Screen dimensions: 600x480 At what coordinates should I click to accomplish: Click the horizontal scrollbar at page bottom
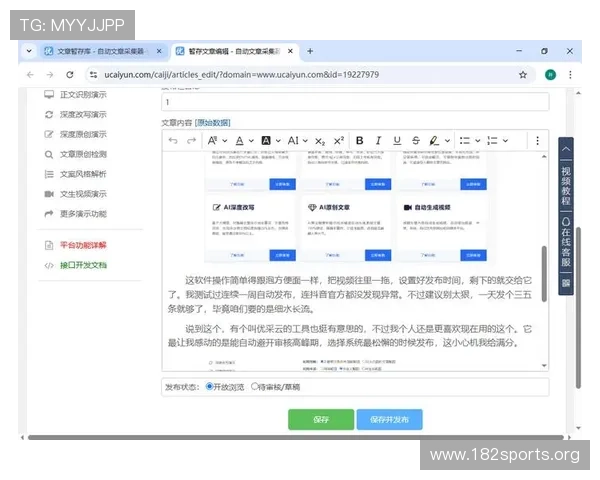tap(295, 437)
